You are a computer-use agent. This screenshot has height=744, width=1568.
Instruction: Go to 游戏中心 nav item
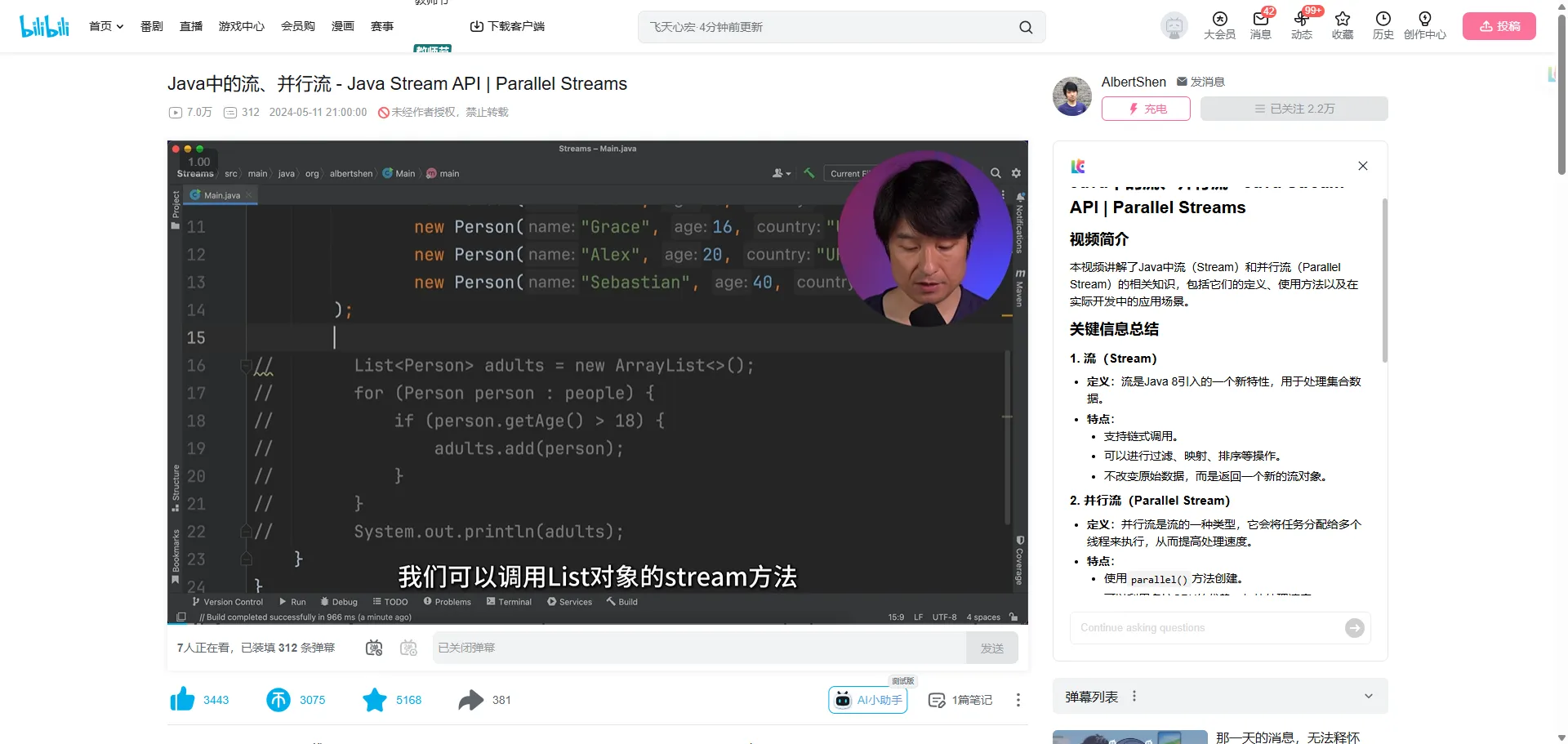(x=242, y=26)
